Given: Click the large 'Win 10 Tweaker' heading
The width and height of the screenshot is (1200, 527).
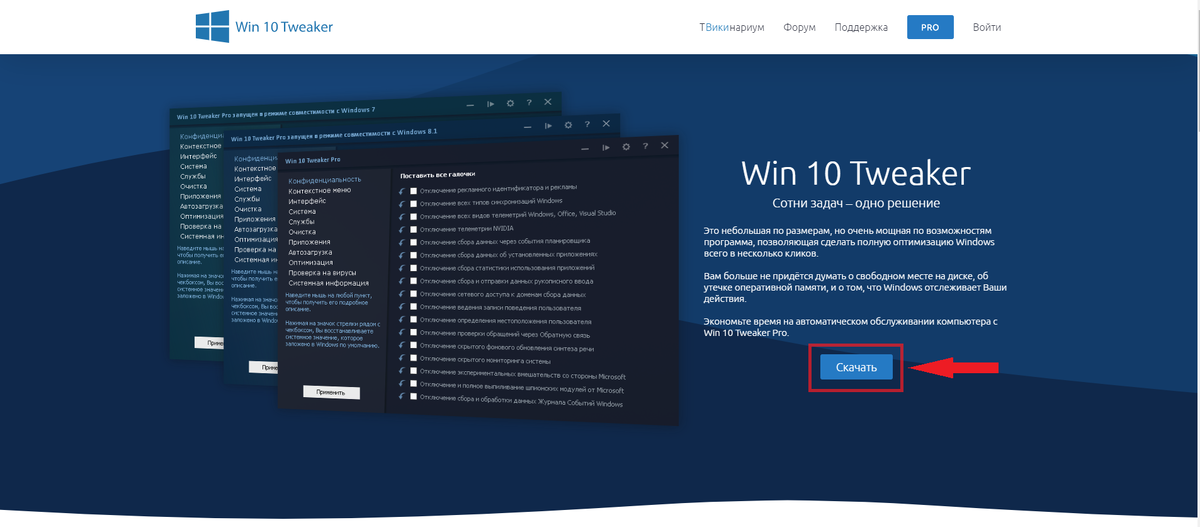Looking at the screenshot, I should pos(856,173).
